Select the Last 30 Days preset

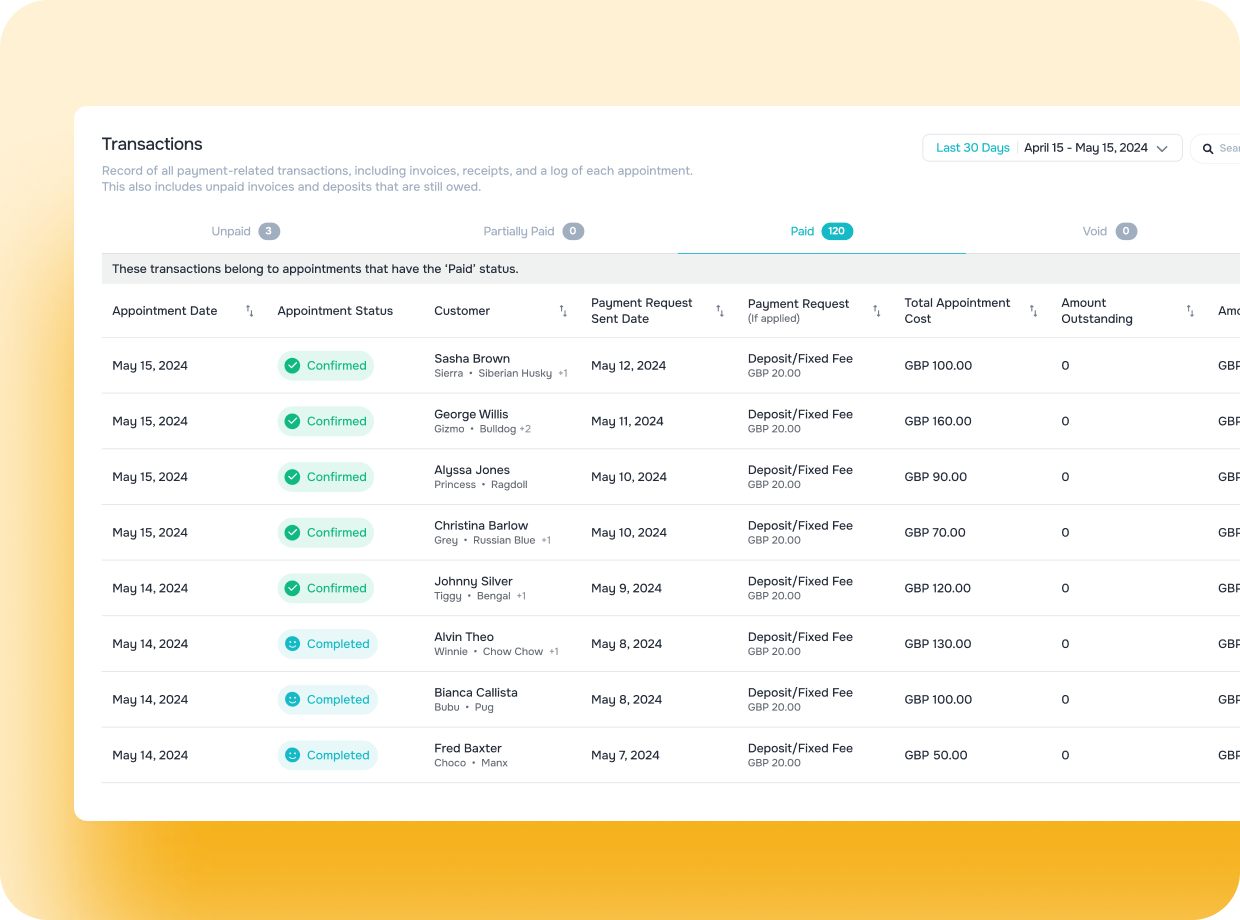[x=972, y=148]
